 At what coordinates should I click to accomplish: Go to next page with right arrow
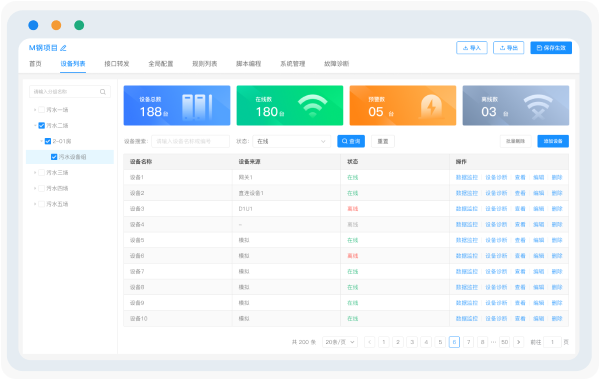click(x=518, y=342)
